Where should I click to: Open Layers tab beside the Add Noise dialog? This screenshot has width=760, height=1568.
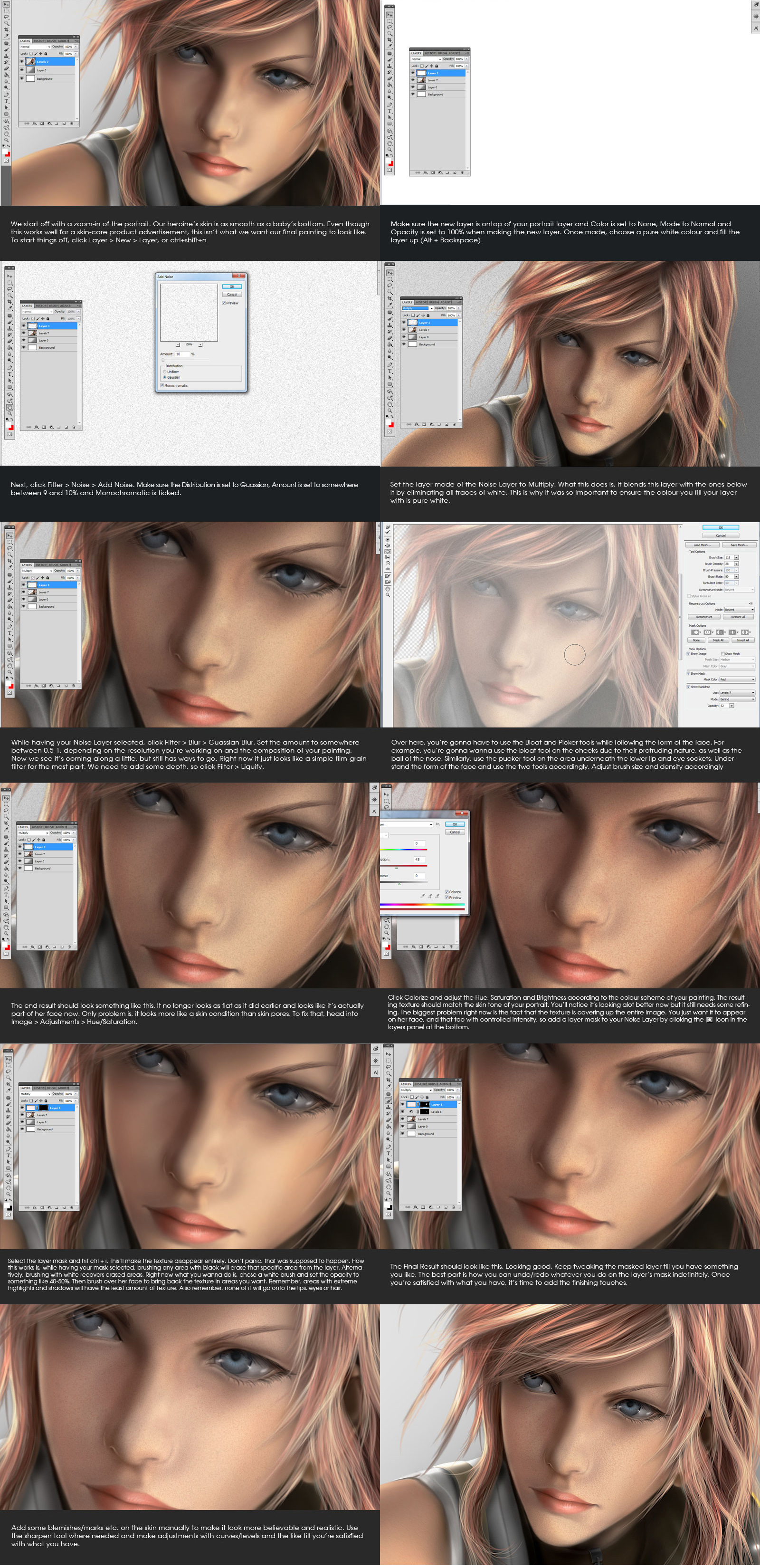point(28,306)
